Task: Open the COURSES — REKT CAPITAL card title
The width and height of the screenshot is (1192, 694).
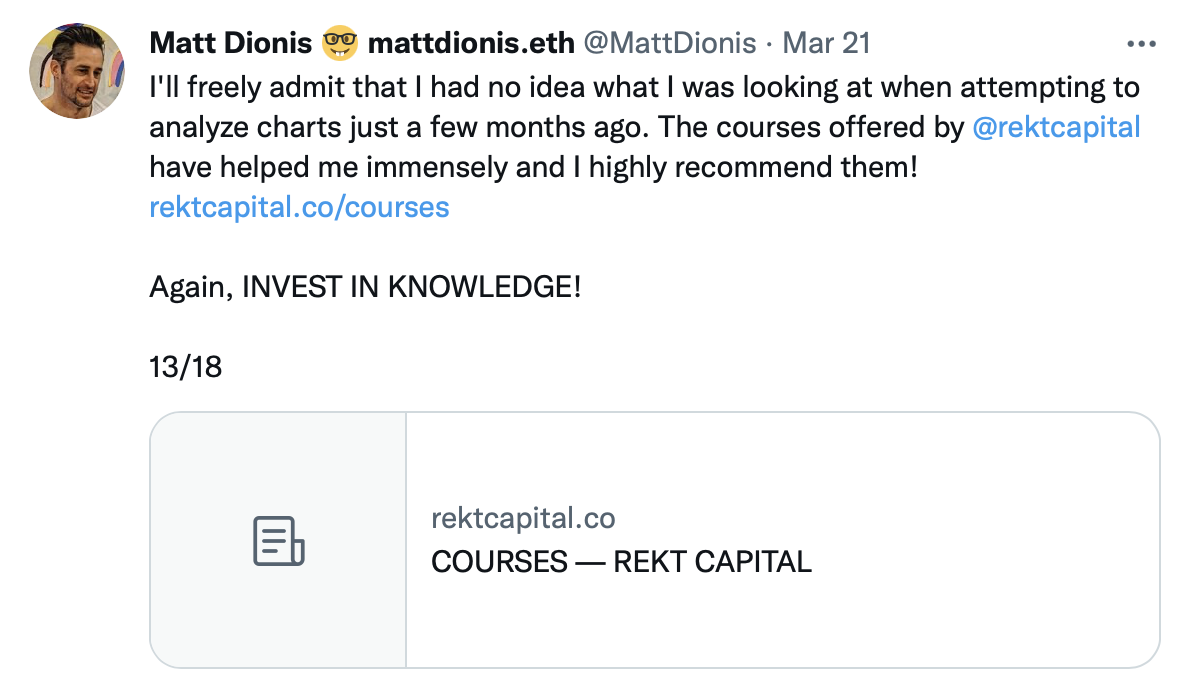Action: [x=621, y=561]
